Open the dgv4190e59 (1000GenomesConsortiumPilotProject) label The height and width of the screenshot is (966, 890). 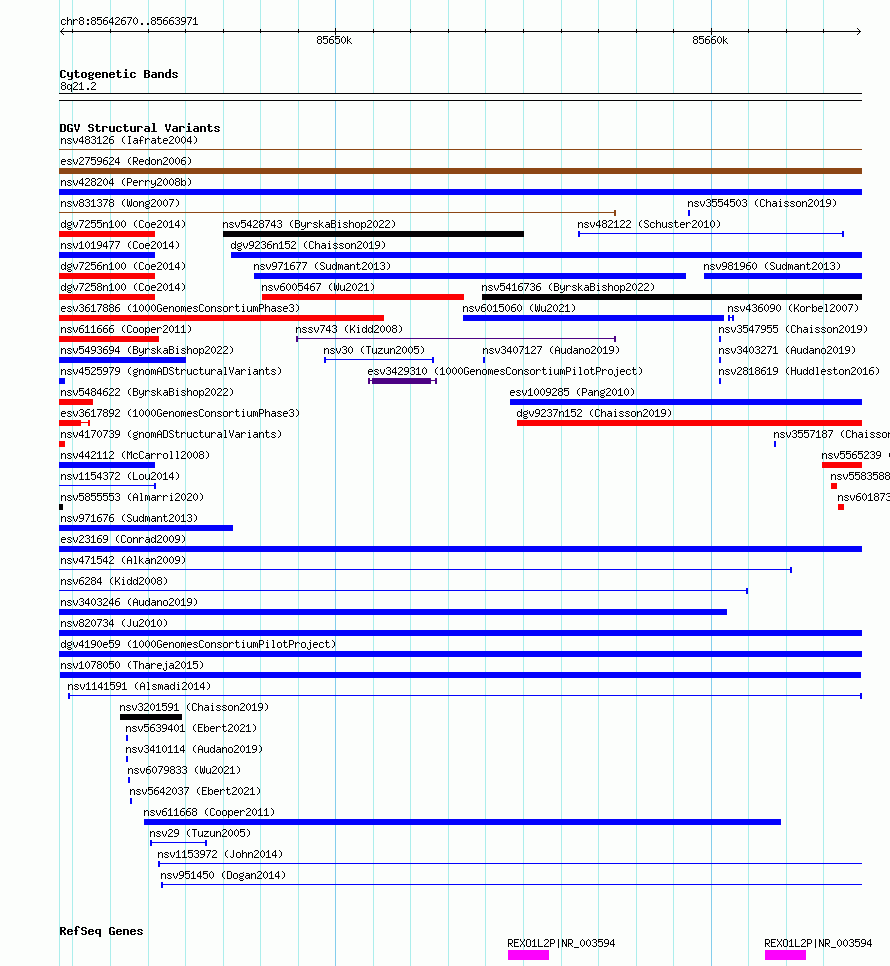[x=198, y=643]
